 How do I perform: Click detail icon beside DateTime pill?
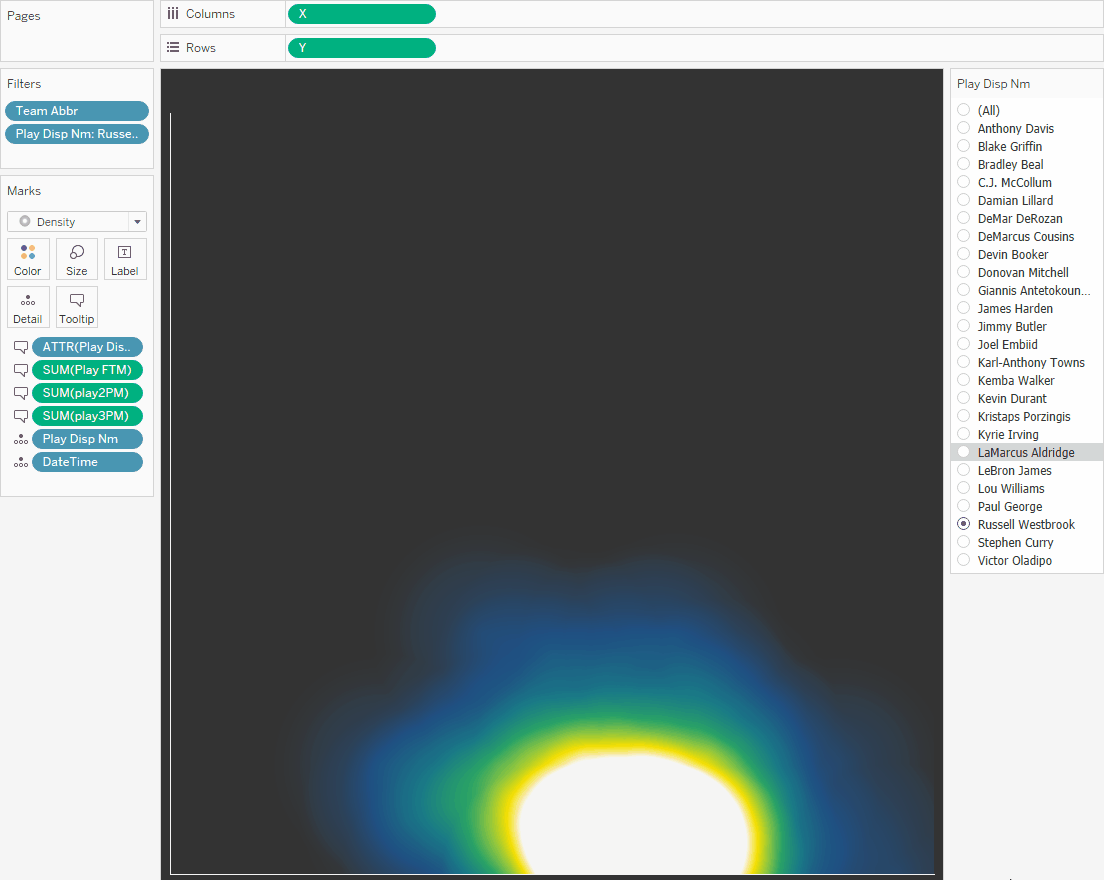point(21,462)
